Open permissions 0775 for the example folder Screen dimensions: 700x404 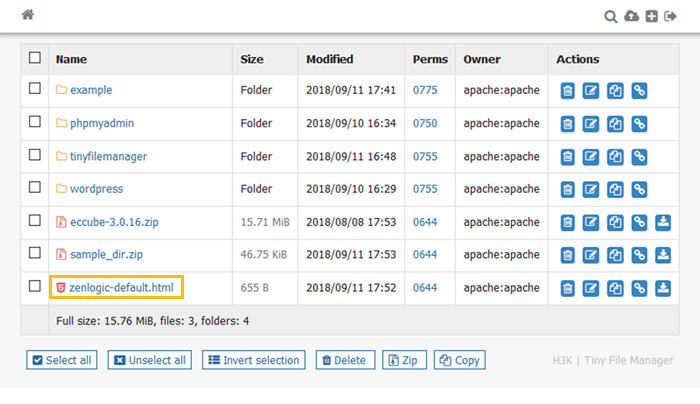425,90
